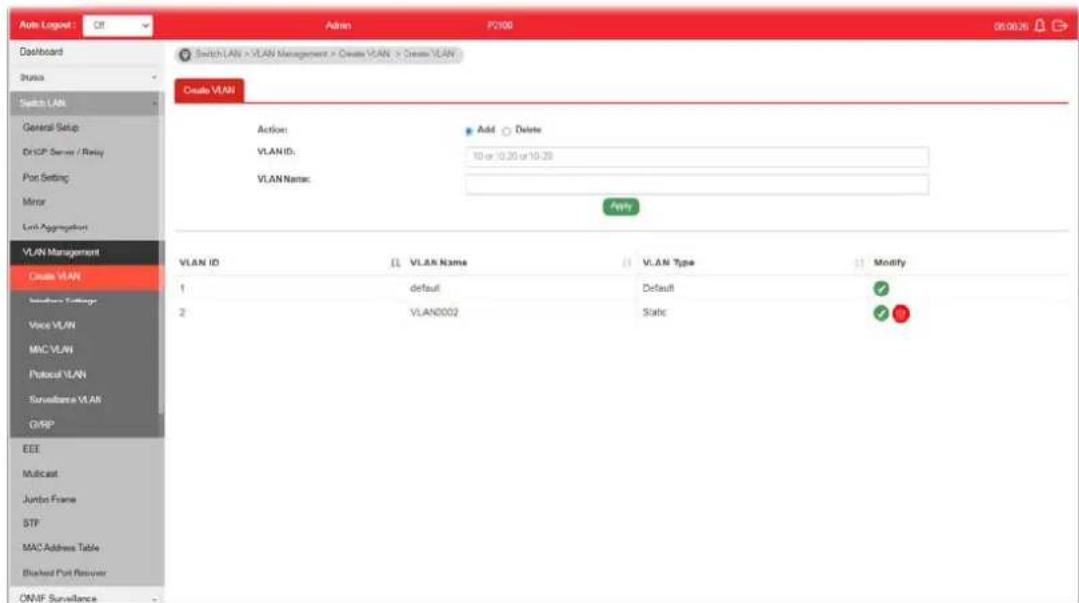Collapse the VLAN Management submenu

pyautogui.click(x=86, y=253)
